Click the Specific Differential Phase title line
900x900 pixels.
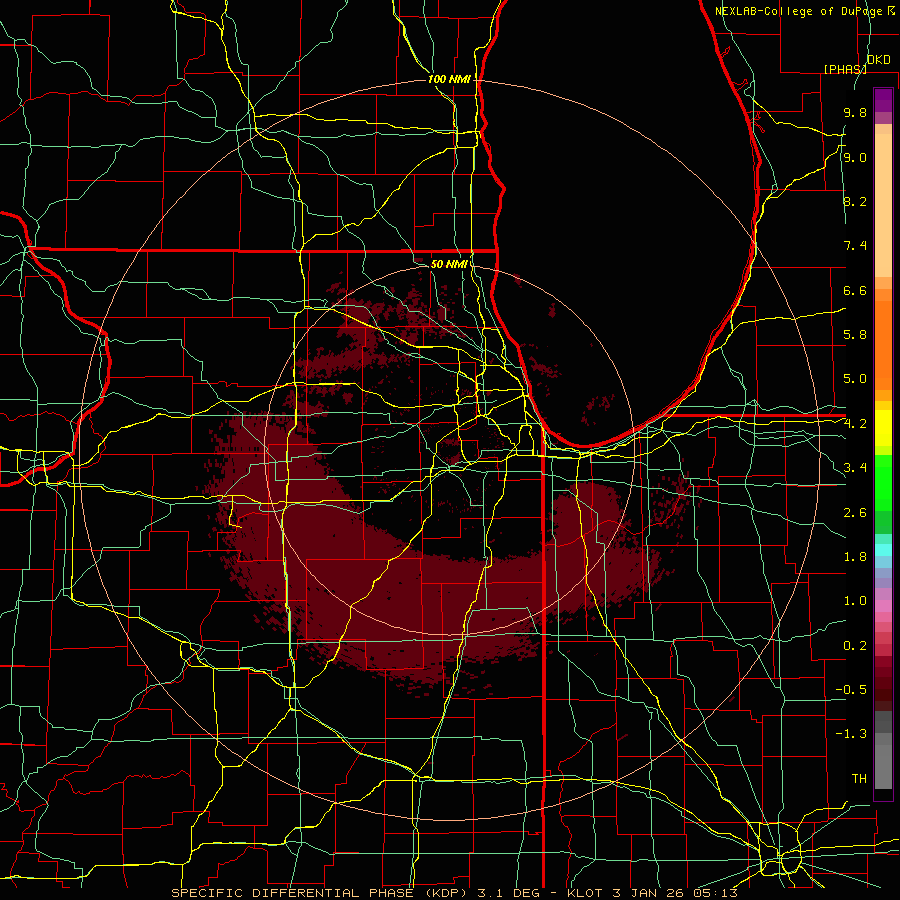coord(454,893)
